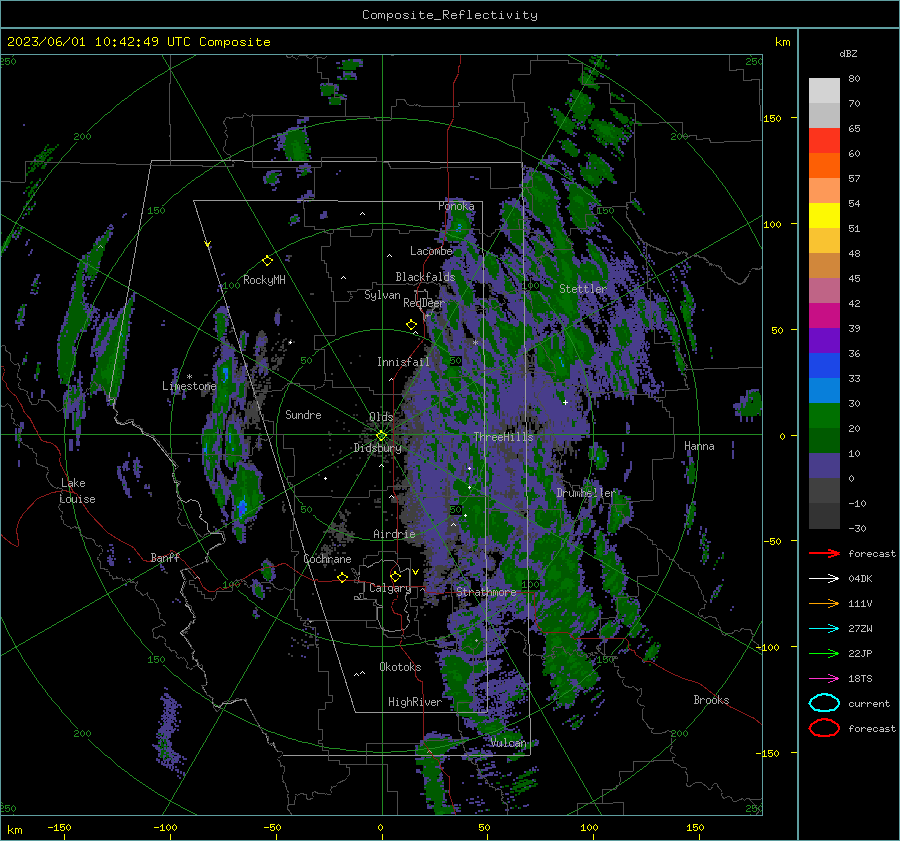
Task: Click the 04DK legend text
Action: tap(860, 579)
